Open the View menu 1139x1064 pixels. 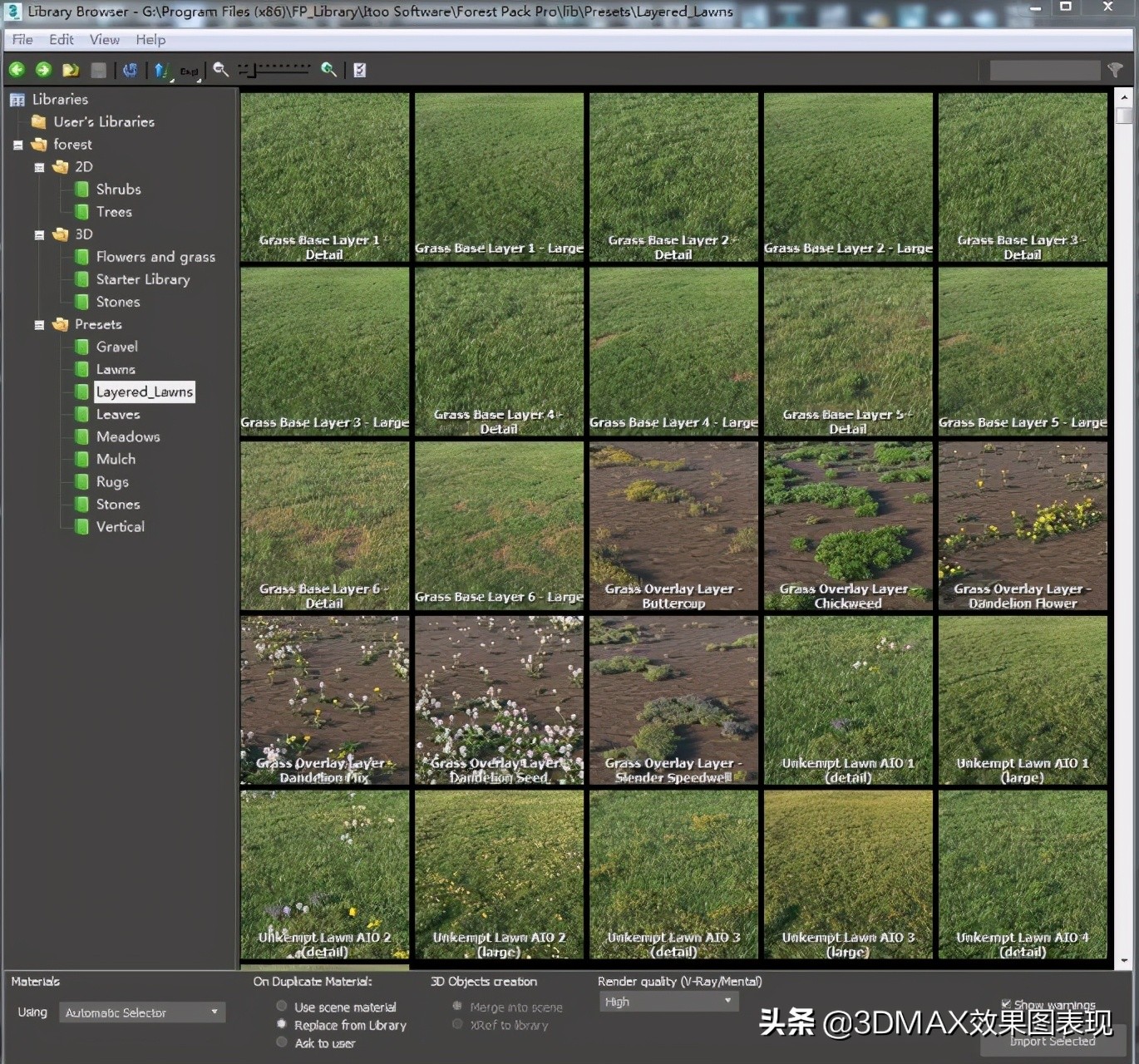104,39
